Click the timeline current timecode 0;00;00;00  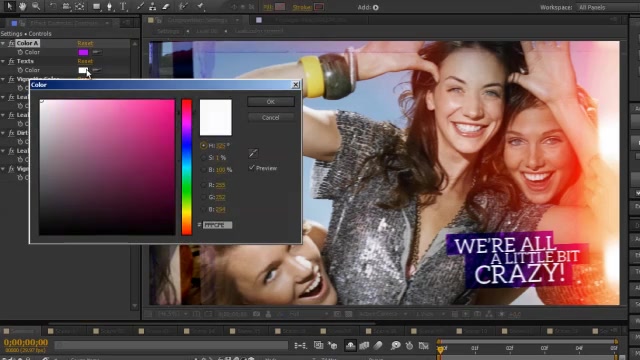pyautogui.click(x=26, y=342)
